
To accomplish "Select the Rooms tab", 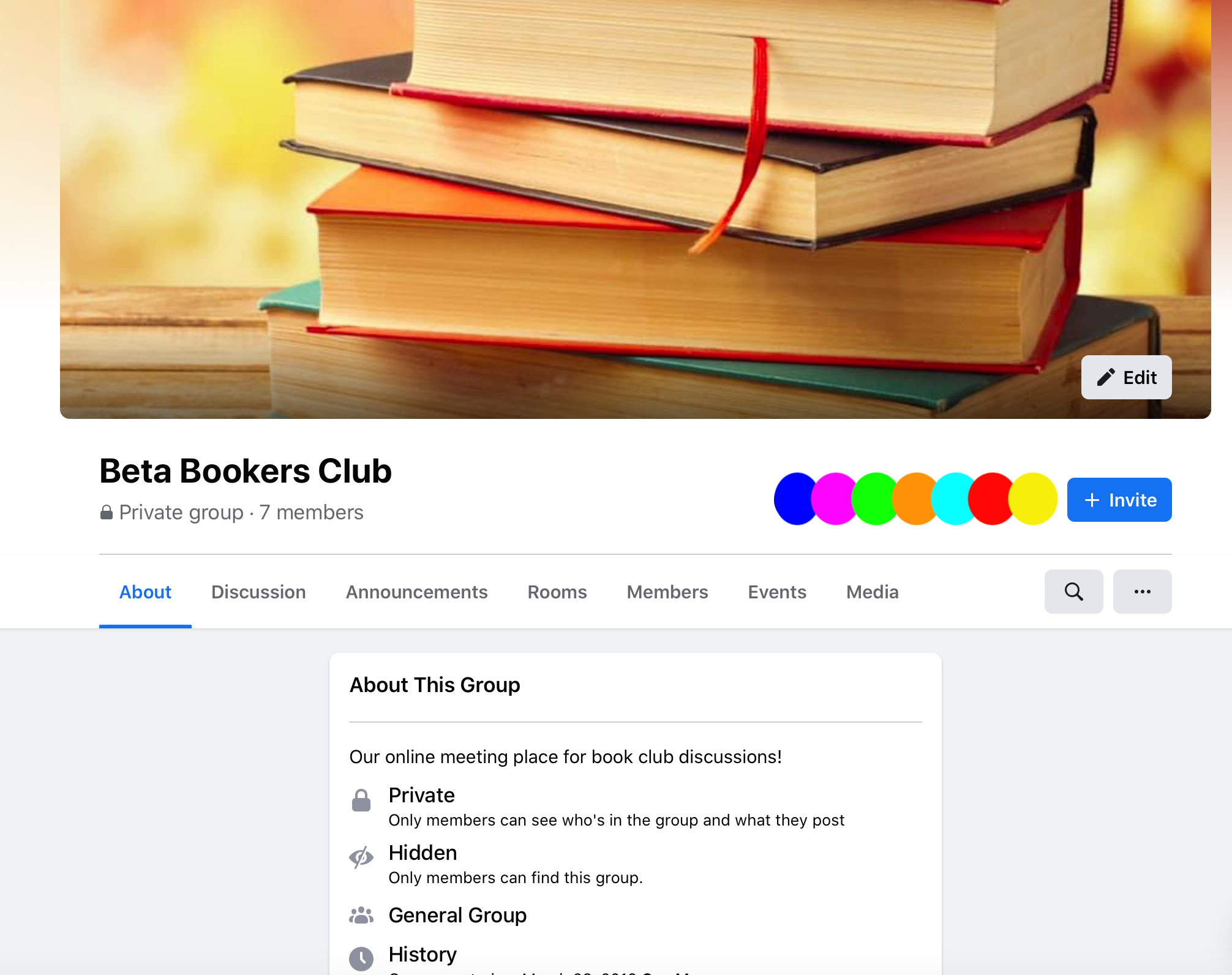I will coord(557,592).
